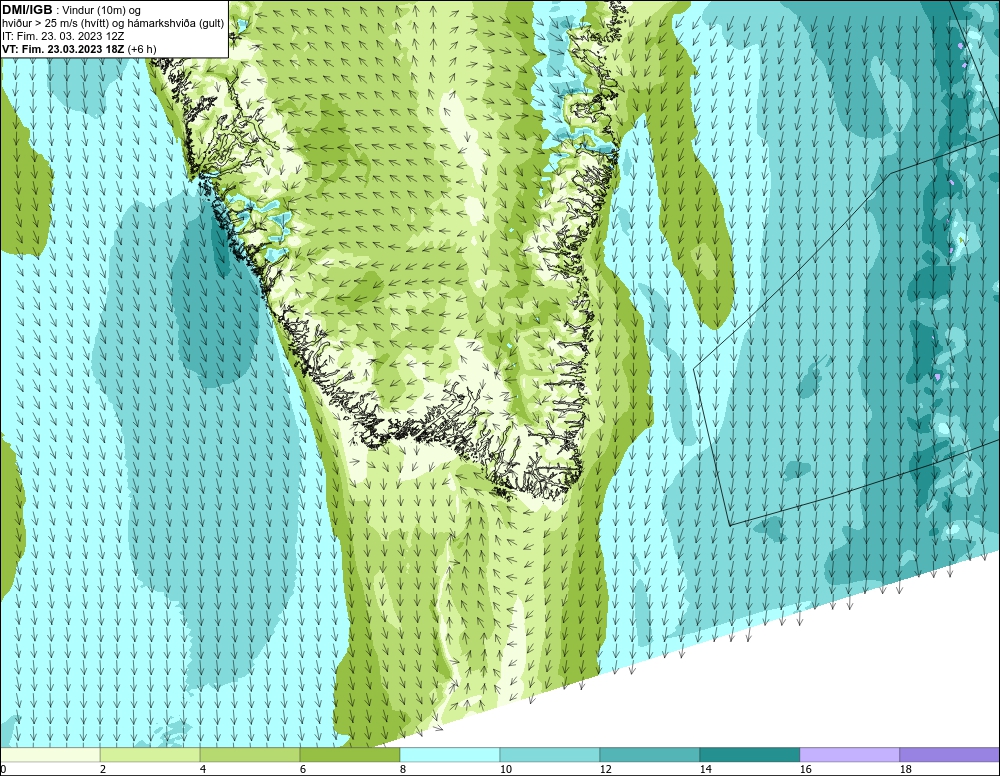Select the 8–10 m/s light cyan color swatch

pyautogui.click(x=450, y=755)
